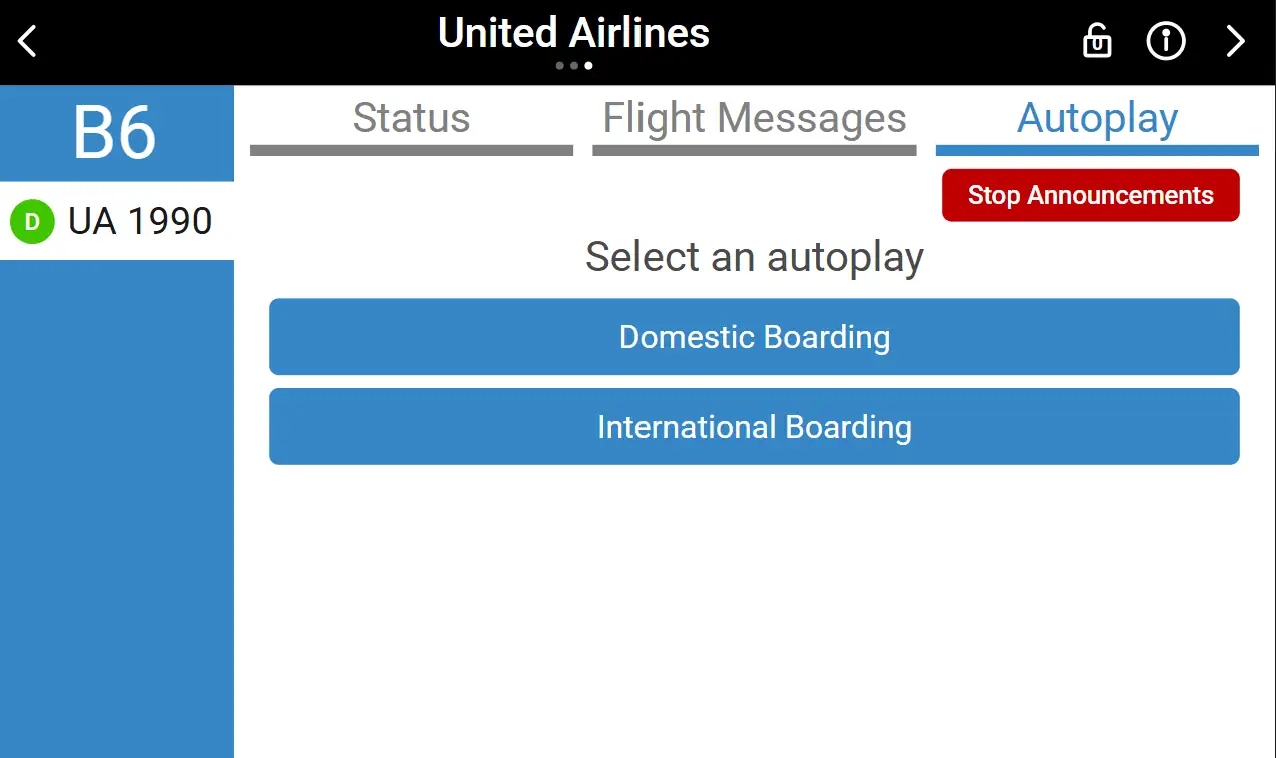1276x758 pixels.
Task: Select flight UA 1990 in the sidebar
Action: 117,221
